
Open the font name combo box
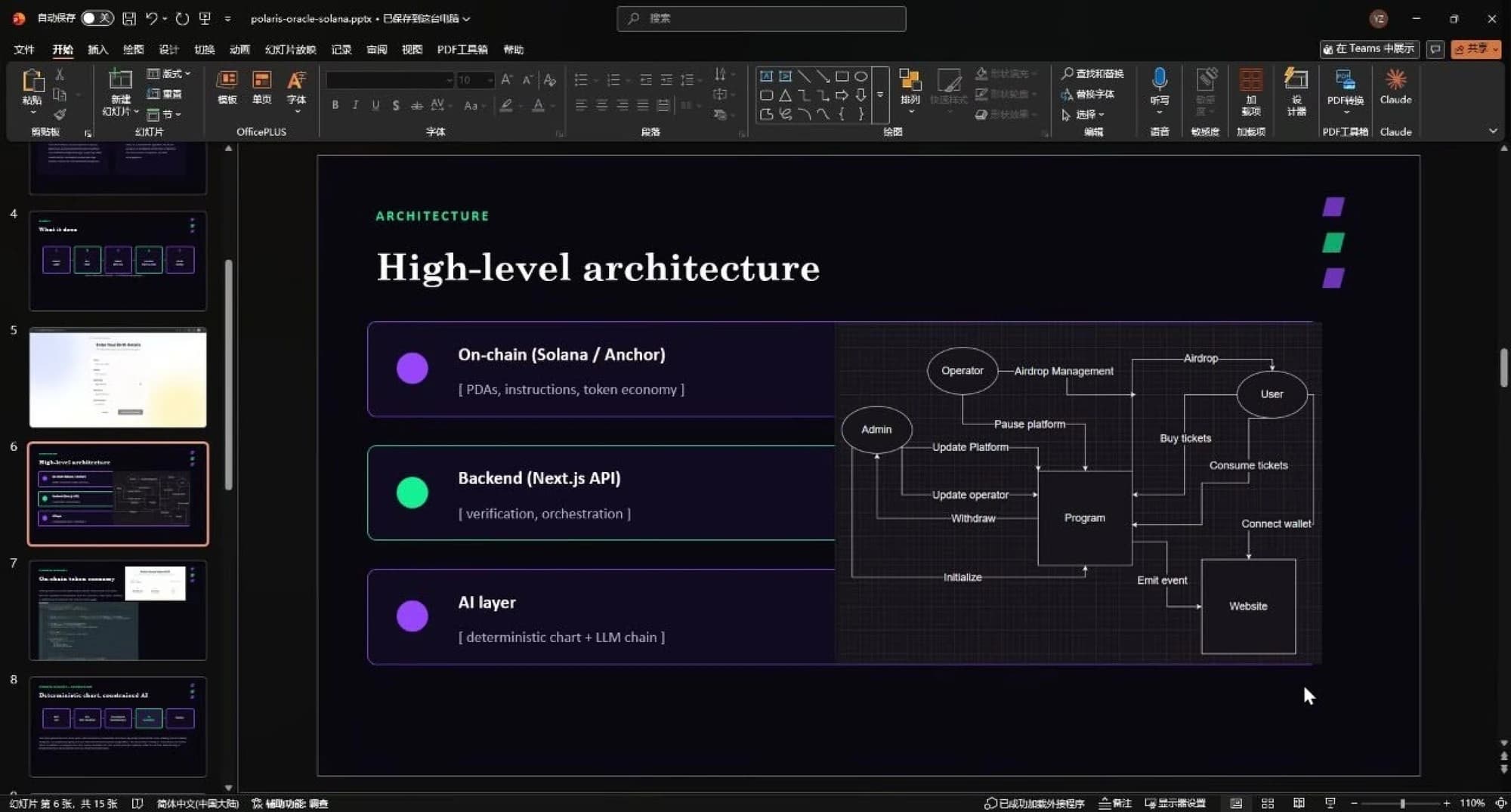coord(390,79)
